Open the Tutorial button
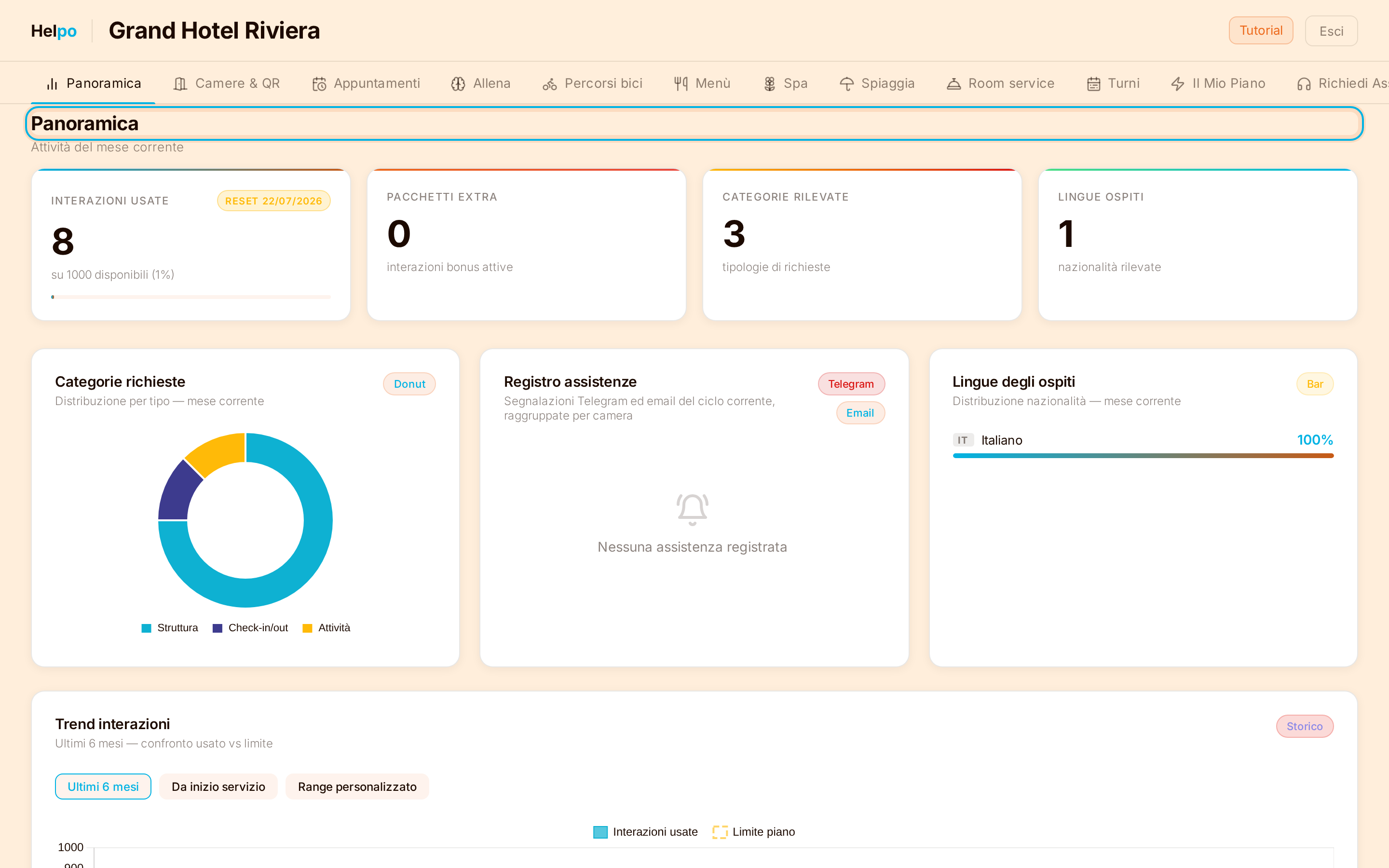Viewport: 1389px width, 868px height. click(1260, 31)
